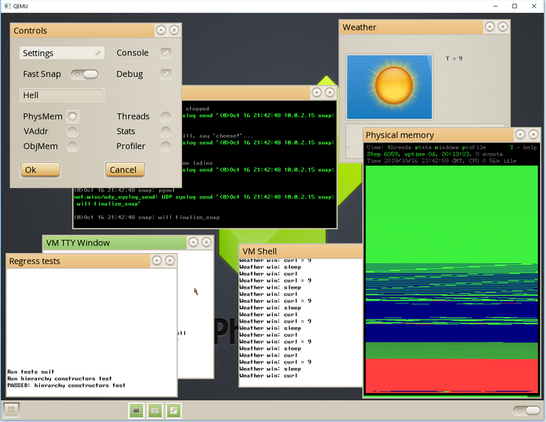Select the Profiler radio button
The height and width of the screenshot is (422, 546).
pos(165,146)
